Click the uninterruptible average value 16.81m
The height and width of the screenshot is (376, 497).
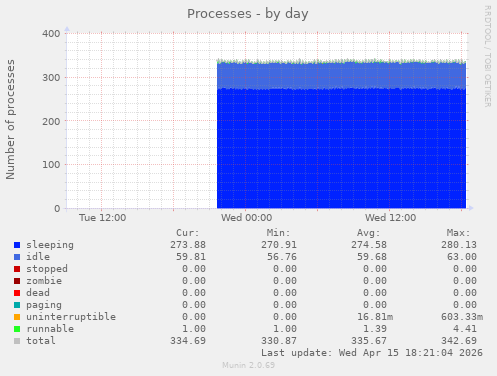375,317
